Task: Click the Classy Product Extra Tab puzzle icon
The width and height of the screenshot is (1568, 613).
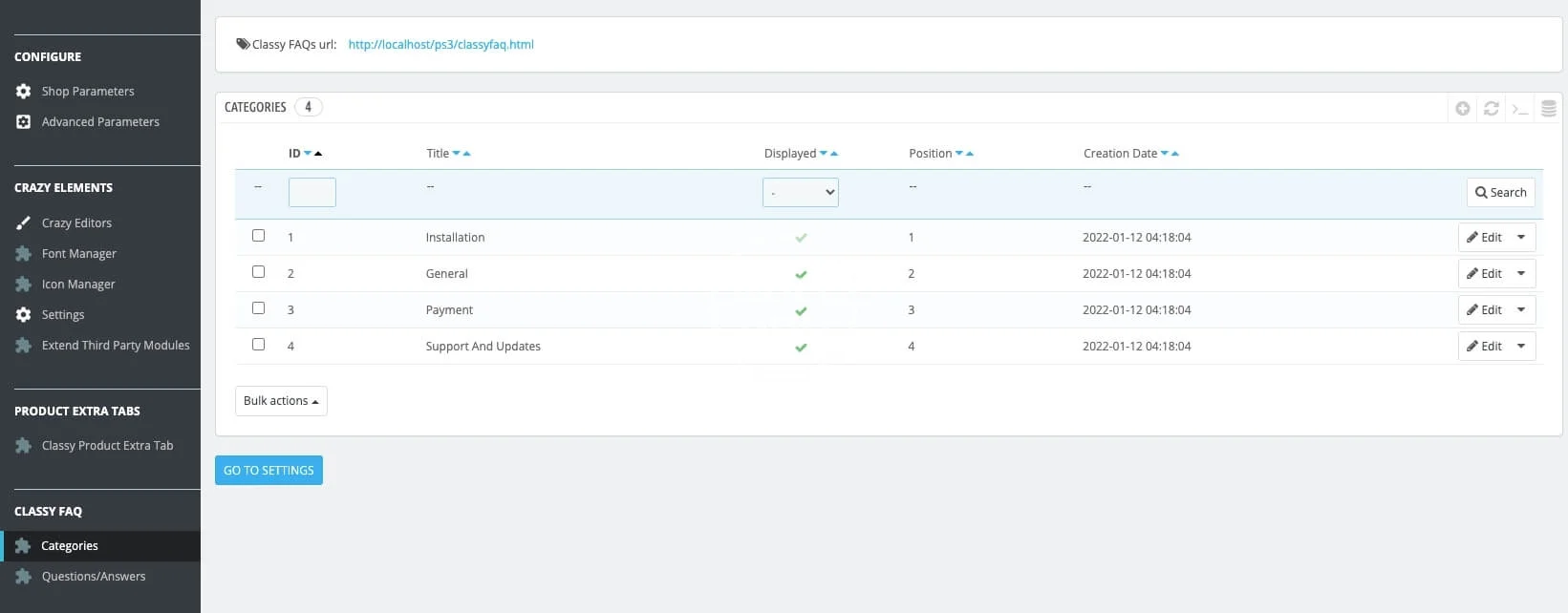Action: pos(24,445)
